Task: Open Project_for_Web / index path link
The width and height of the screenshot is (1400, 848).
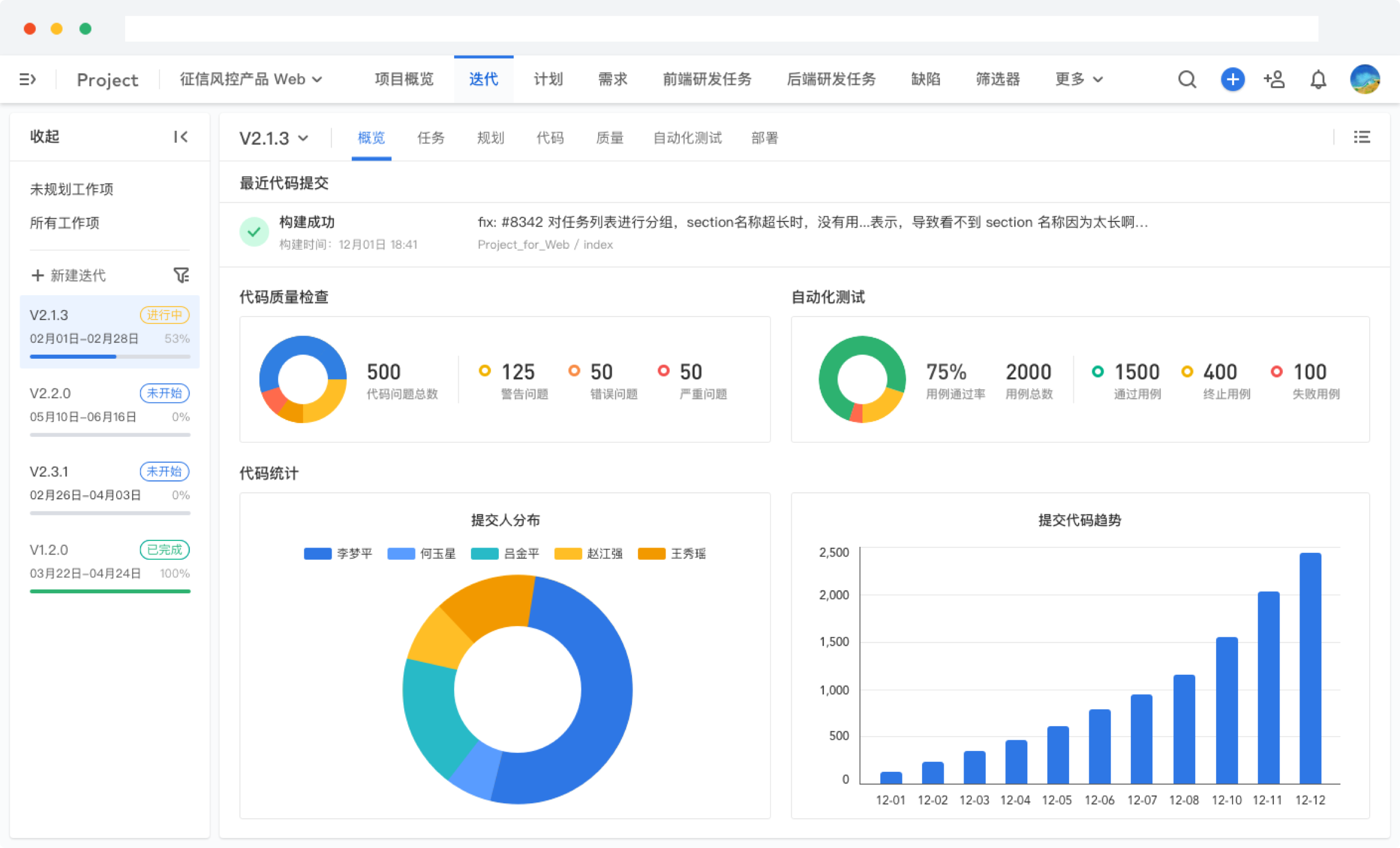Action: tap(545, 245)
